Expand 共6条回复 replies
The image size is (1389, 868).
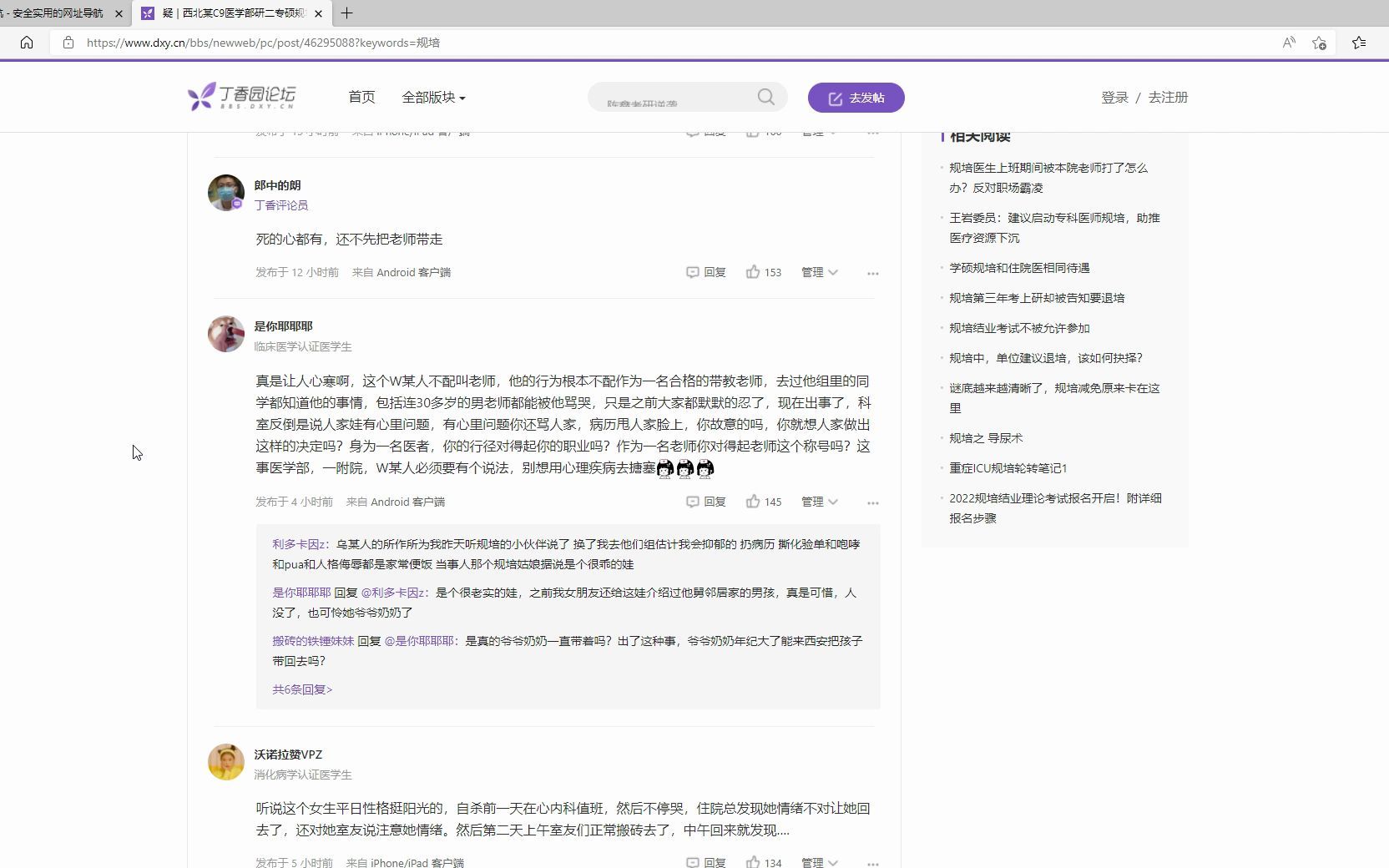(302, 689)
